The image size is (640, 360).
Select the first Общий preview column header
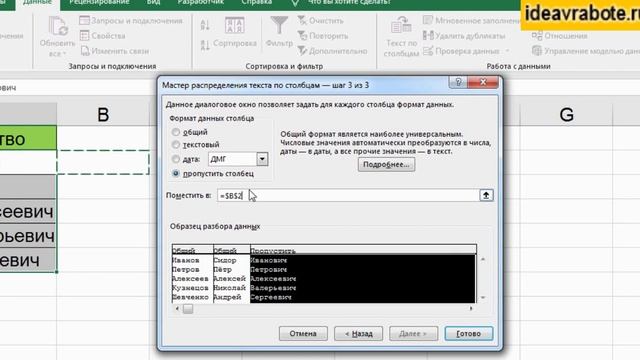click(192, 250)
